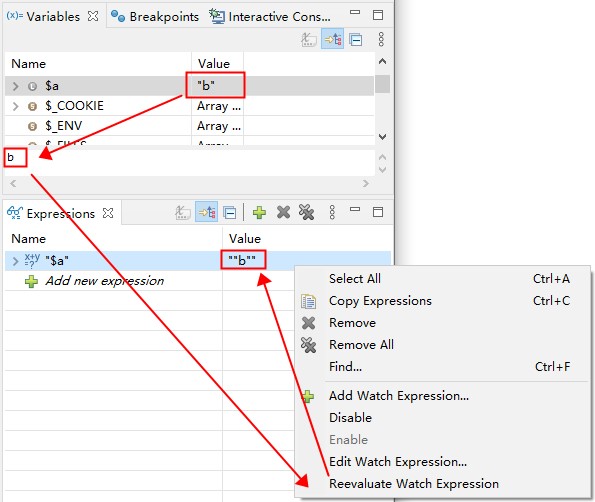Switch to the Breakpoints tab
The height and width of the screenshot is (502, 595).
click(x=155, y=17)
